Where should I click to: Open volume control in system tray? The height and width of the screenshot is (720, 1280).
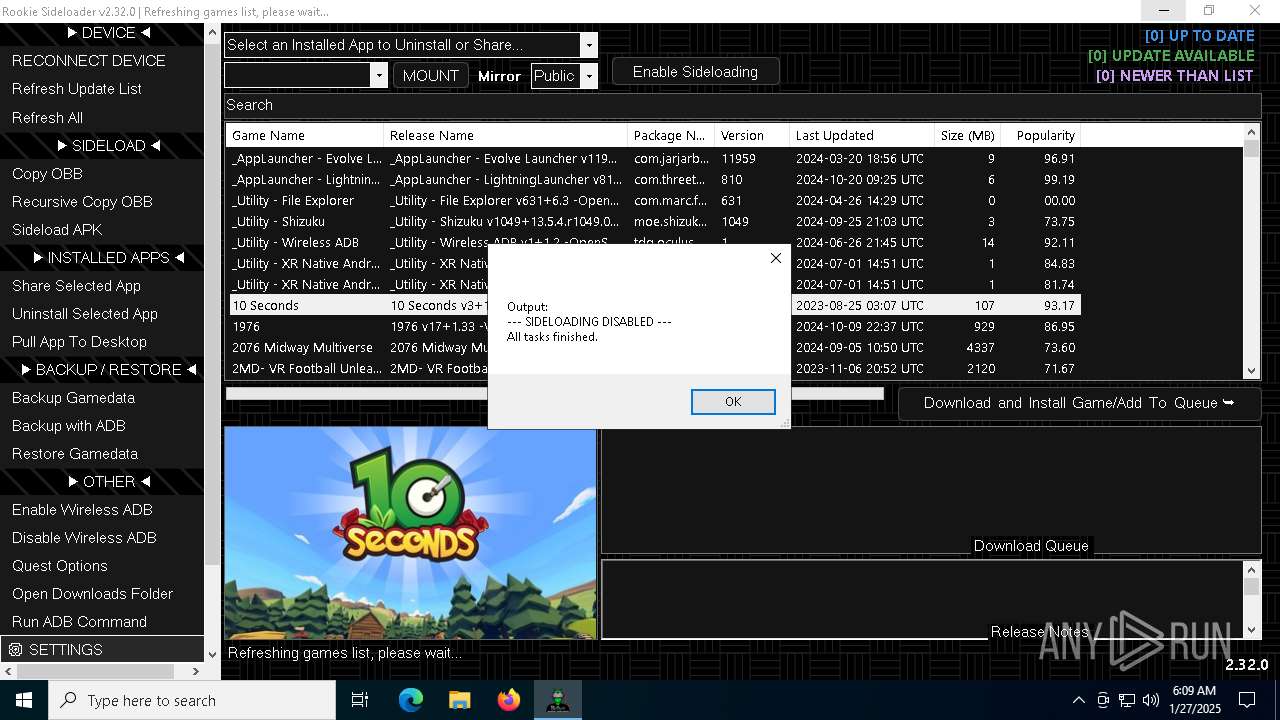pyautogui.click(x=1150, y=700)
